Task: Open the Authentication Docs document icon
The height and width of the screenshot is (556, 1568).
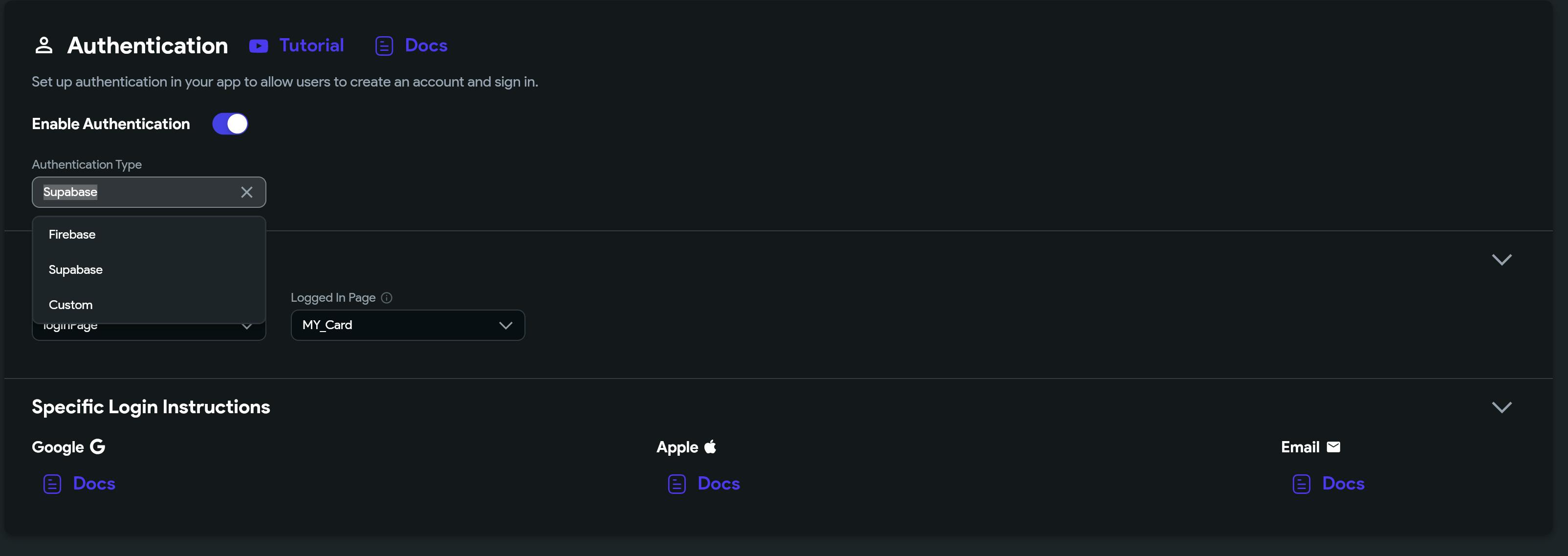Action: coord(384,46)
